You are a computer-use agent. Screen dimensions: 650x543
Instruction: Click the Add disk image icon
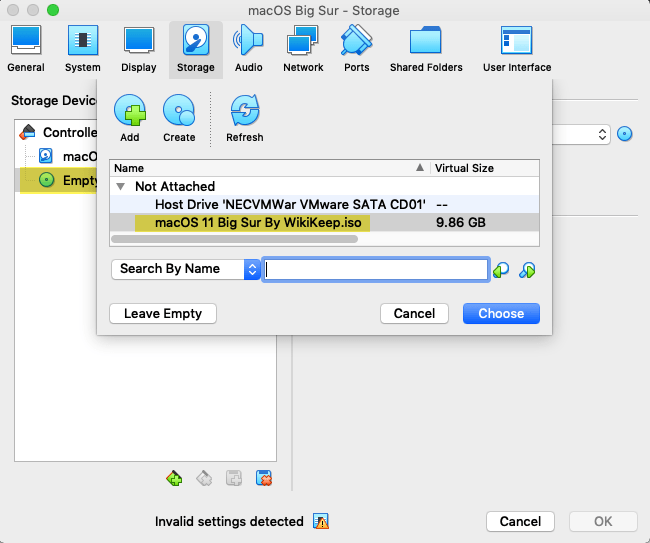129,110
